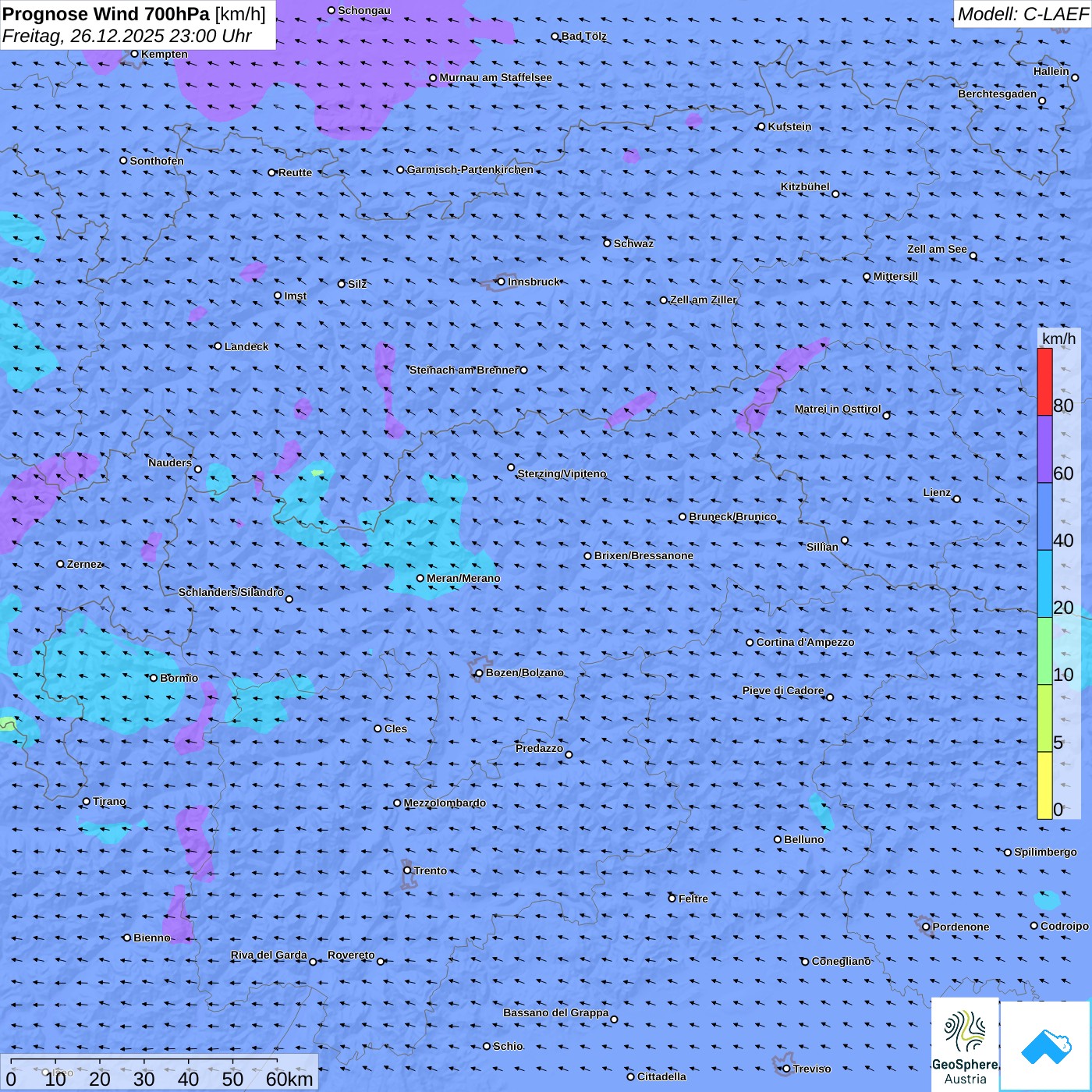Click the 'Schlanders/Silandro' label
1092x1092 pixels.
click(231, 592)
